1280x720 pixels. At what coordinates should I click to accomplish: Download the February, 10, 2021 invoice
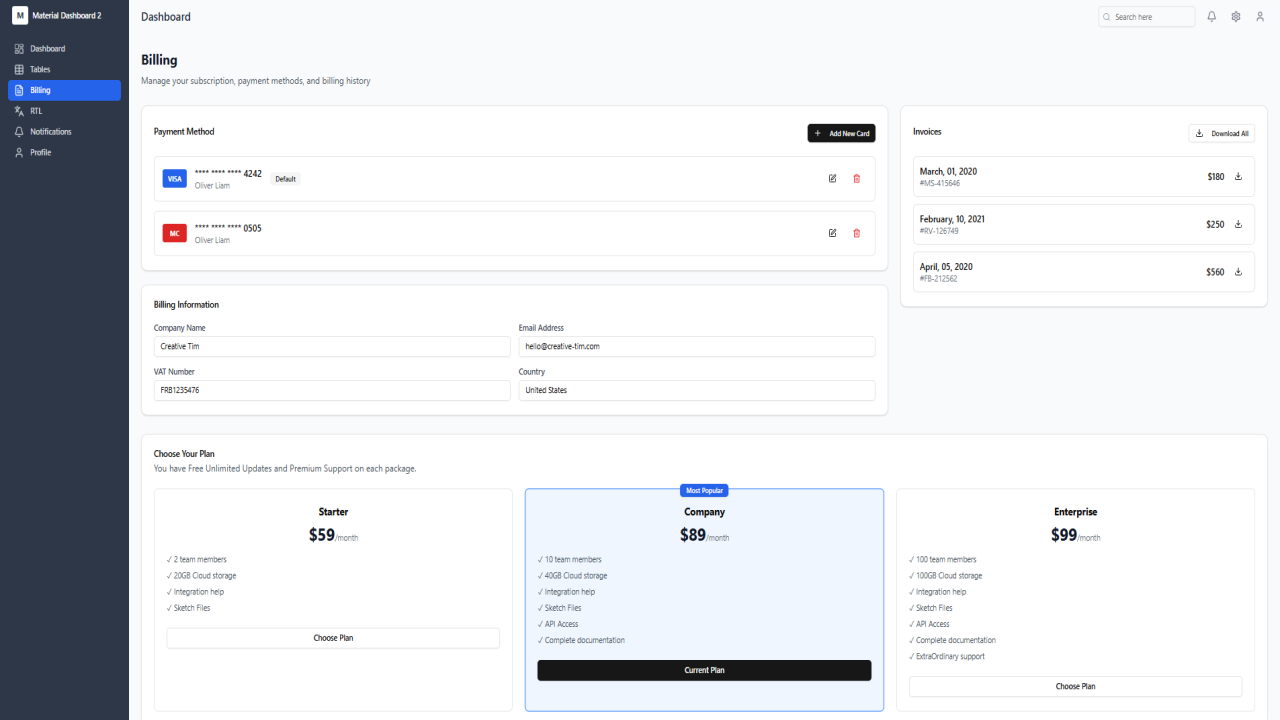click(x=1238, y=224)
